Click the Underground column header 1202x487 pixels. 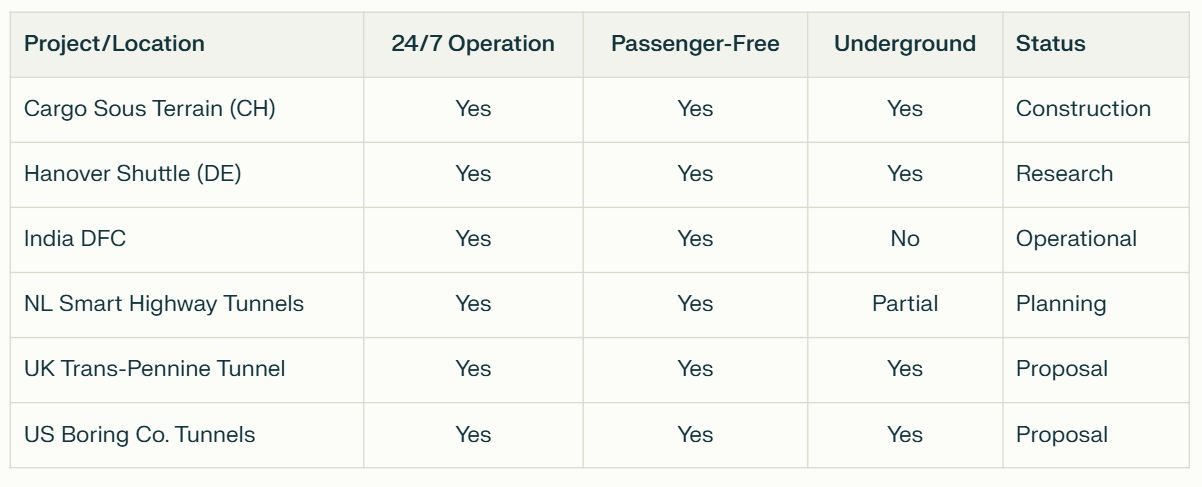905,44
